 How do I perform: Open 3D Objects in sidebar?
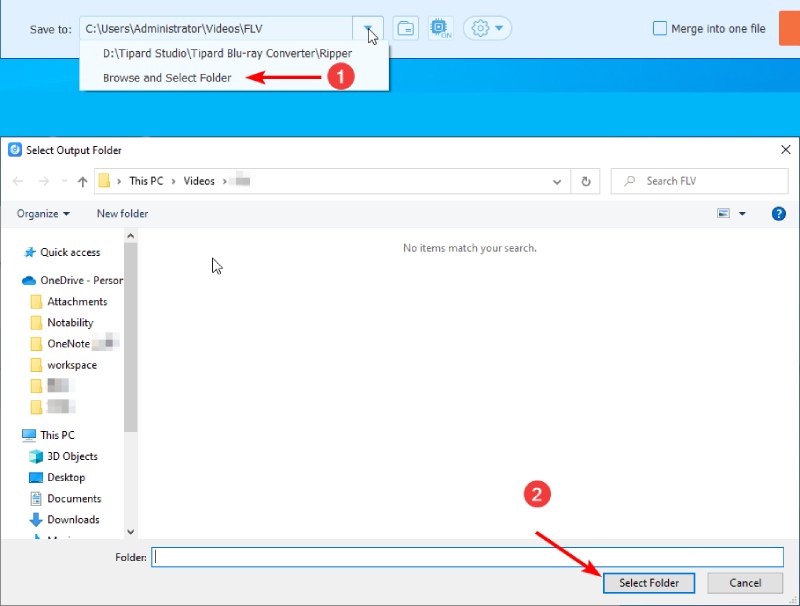pyautogui.click(x=72, y=457)
